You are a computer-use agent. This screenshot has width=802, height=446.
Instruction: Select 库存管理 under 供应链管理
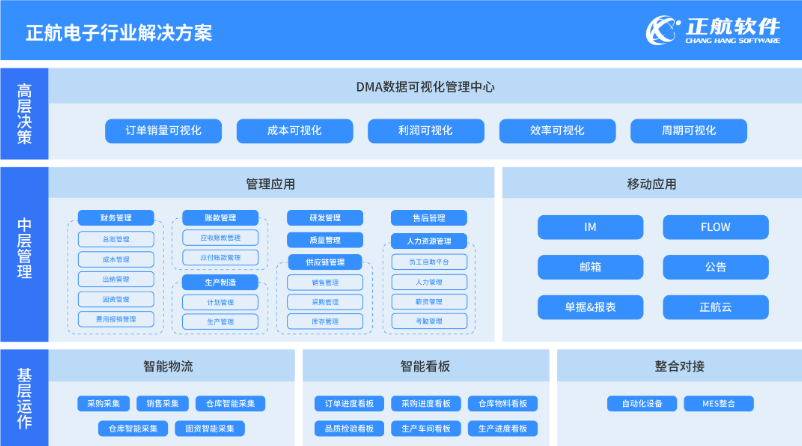[x=324, y=321]
